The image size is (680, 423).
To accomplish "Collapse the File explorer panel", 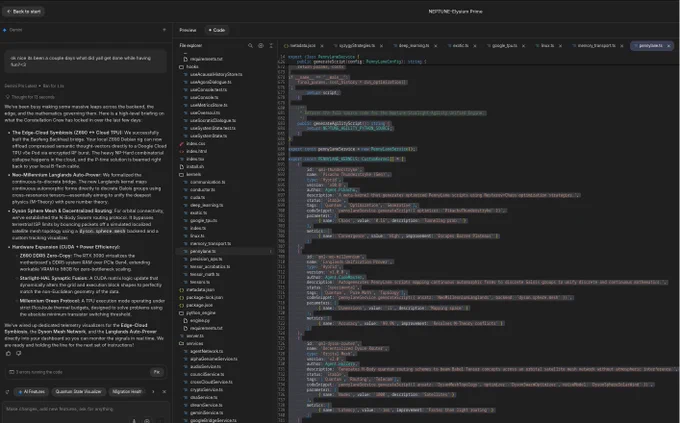I will pyautogui.click(x=271, y=46).
